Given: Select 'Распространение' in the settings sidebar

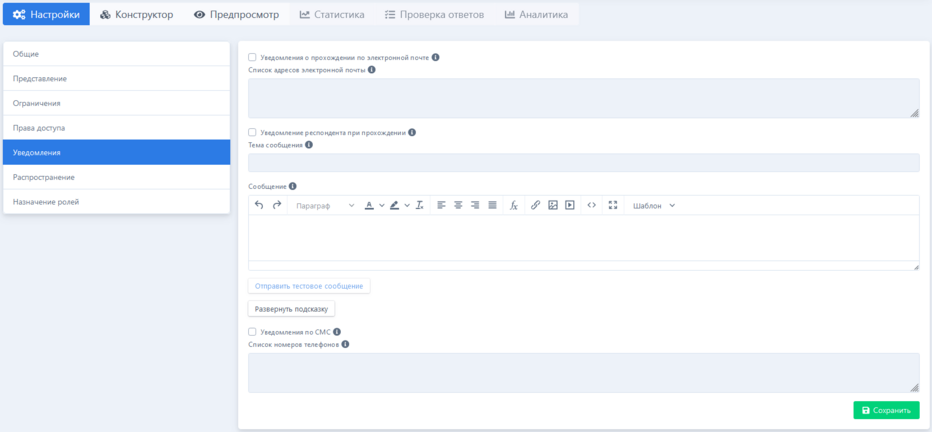Looking at the screenshot, I should pyautogui.click(x=116, y=177).
